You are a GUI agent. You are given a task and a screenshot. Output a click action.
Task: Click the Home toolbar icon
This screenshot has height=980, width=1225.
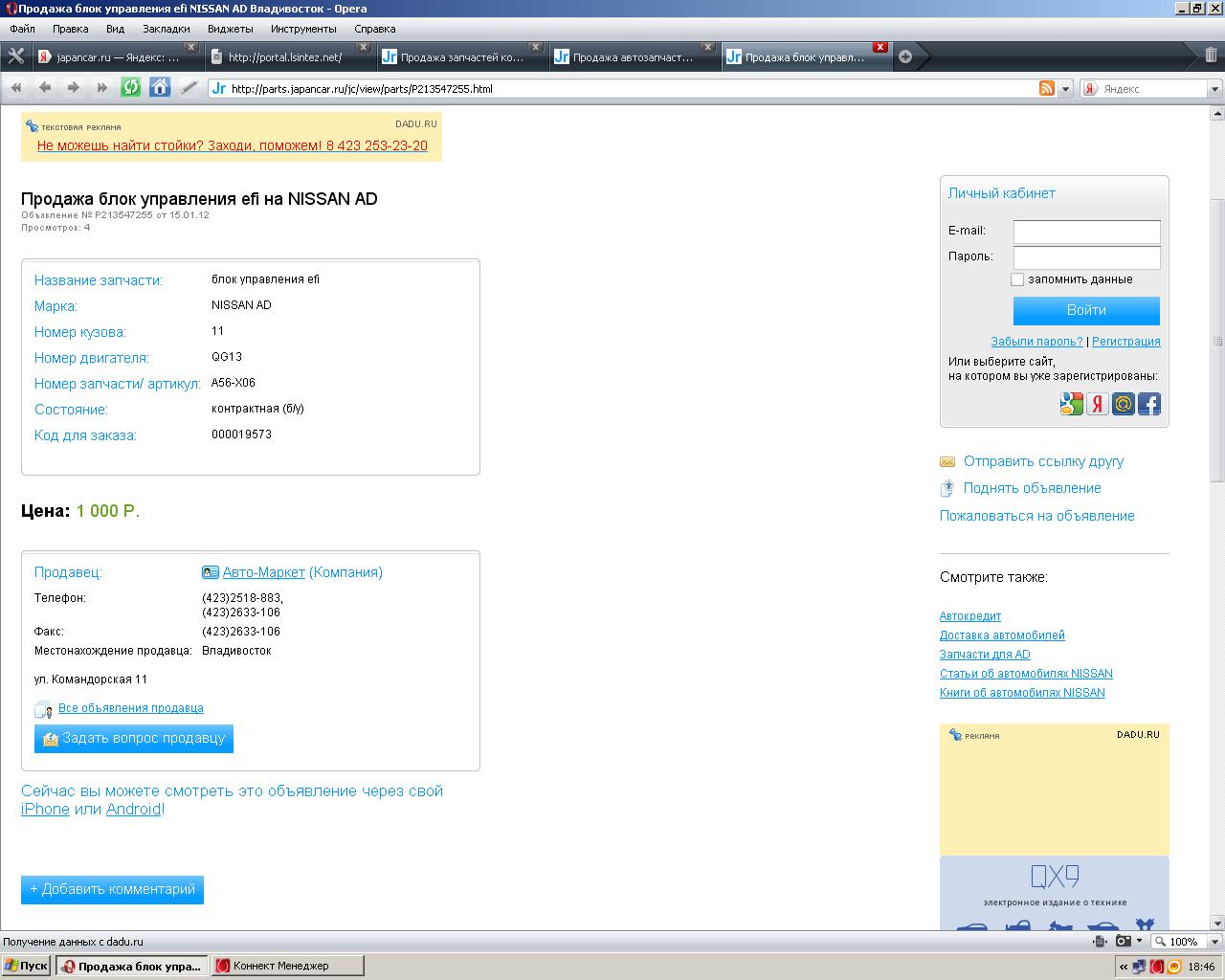(x=160, y=88)
